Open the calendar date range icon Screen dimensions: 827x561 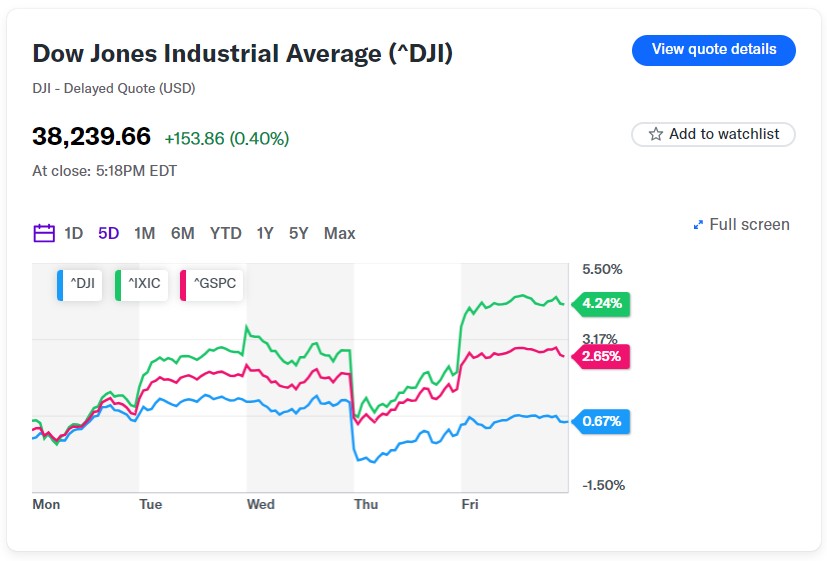tap(44, 233)
